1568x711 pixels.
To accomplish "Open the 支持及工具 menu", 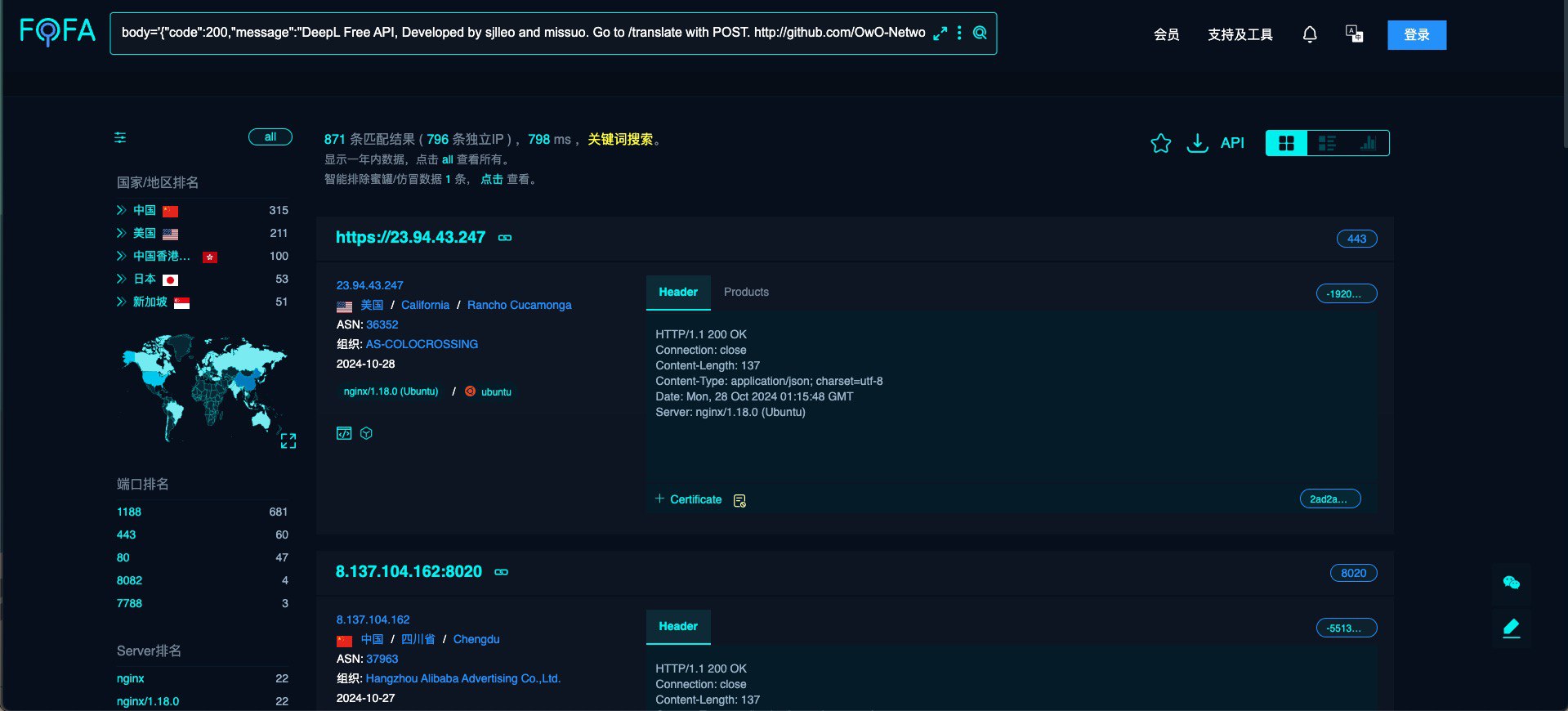I will (x=1240, y=34).
